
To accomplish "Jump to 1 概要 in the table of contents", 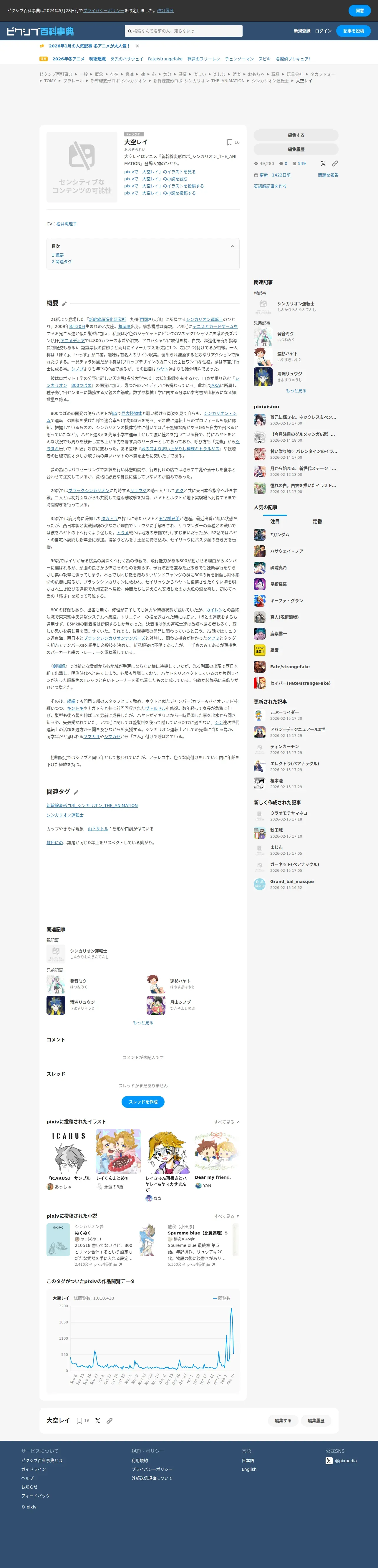I will click(58, 255).
